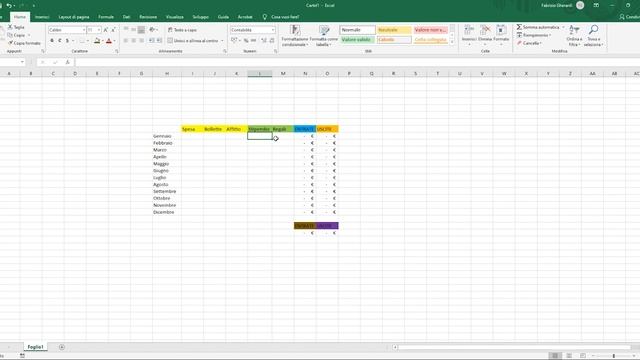This screenshot has width=640, height=360.
Task: Open Formattazione condizionale
Action: coord(295,36)
